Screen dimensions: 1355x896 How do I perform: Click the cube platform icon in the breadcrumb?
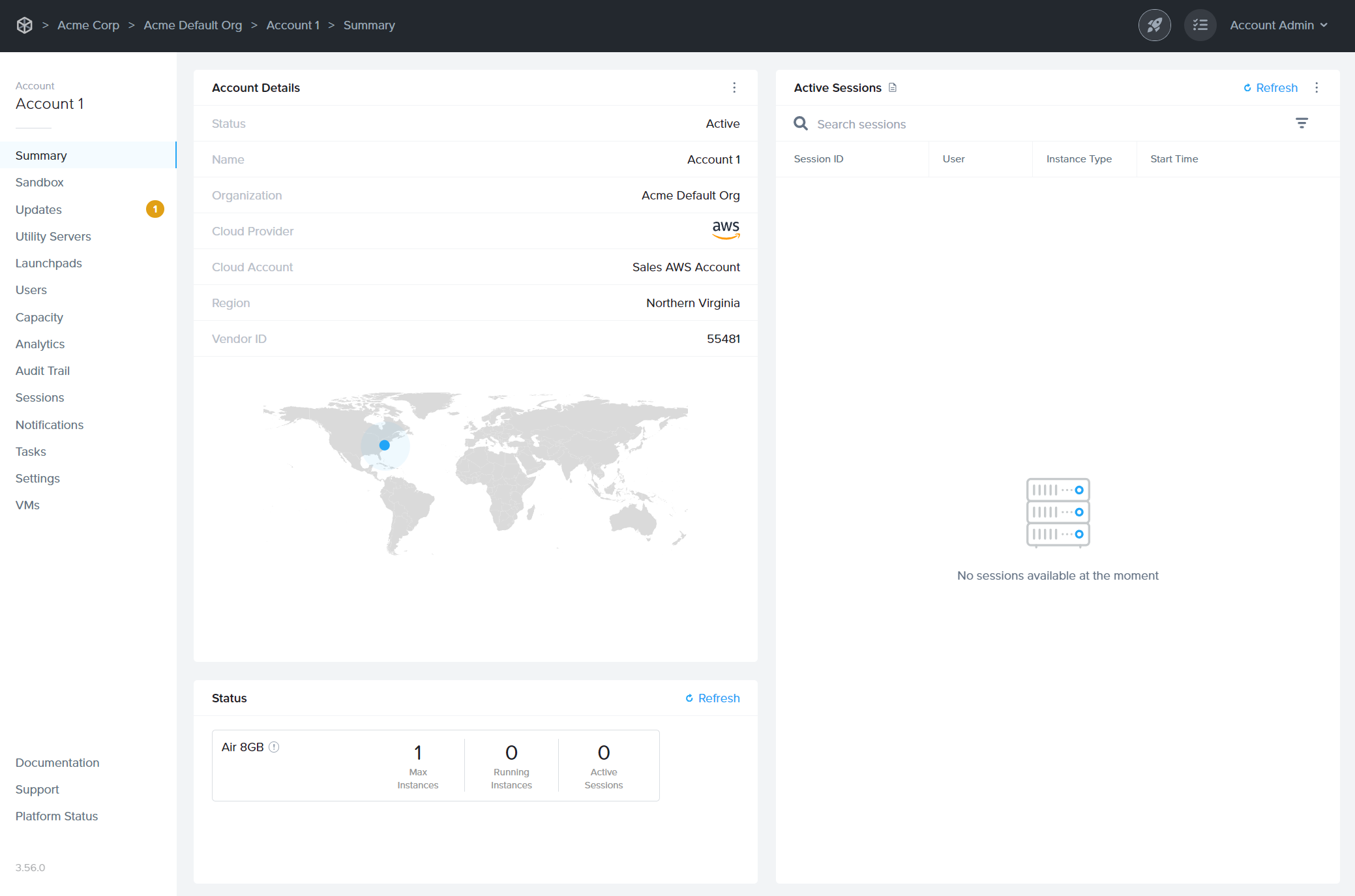tap(24, 25)
